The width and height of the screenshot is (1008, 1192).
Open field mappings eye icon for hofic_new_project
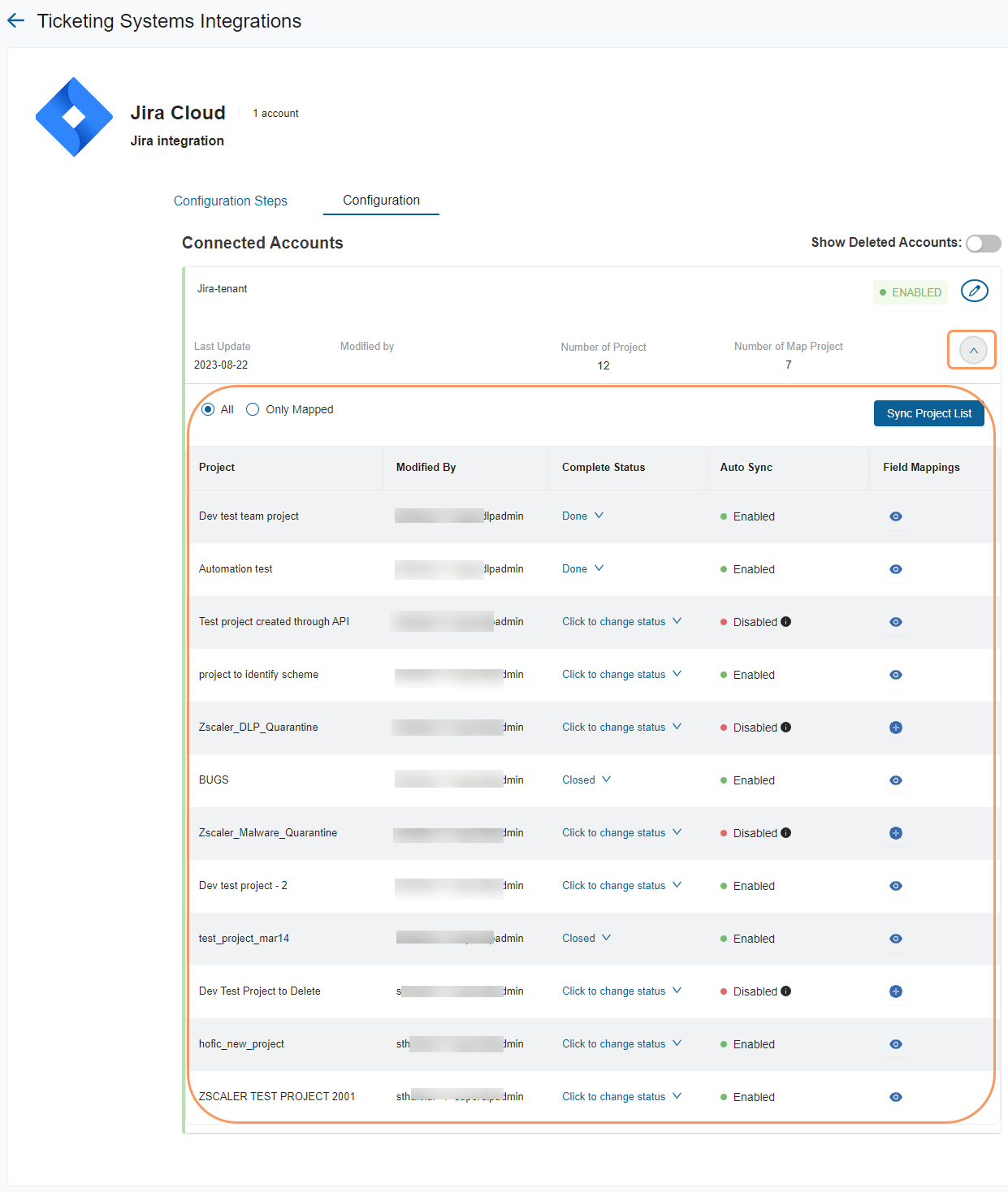coord(895,1044)
